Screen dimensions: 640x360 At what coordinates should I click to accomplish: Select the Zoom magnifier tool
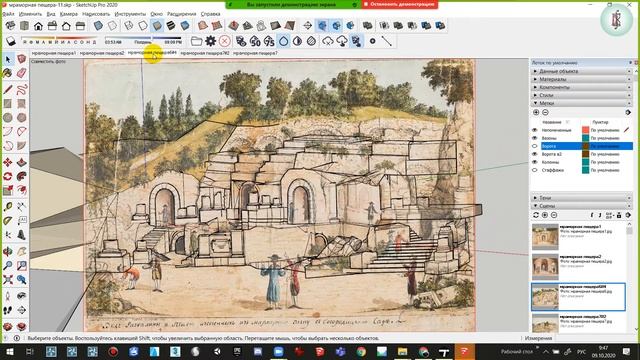pos(8,265)
